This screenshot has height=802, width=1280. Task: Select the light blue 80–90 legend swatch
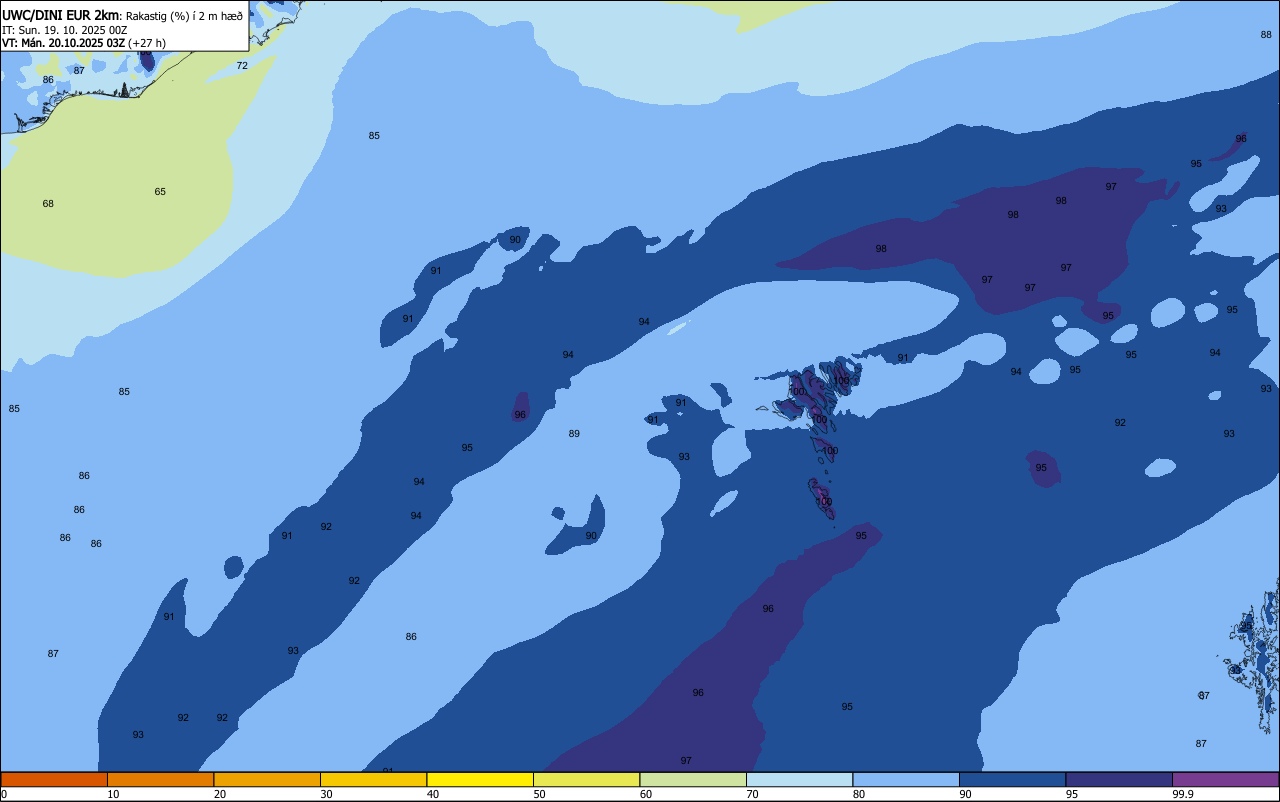tap(906, 779)
